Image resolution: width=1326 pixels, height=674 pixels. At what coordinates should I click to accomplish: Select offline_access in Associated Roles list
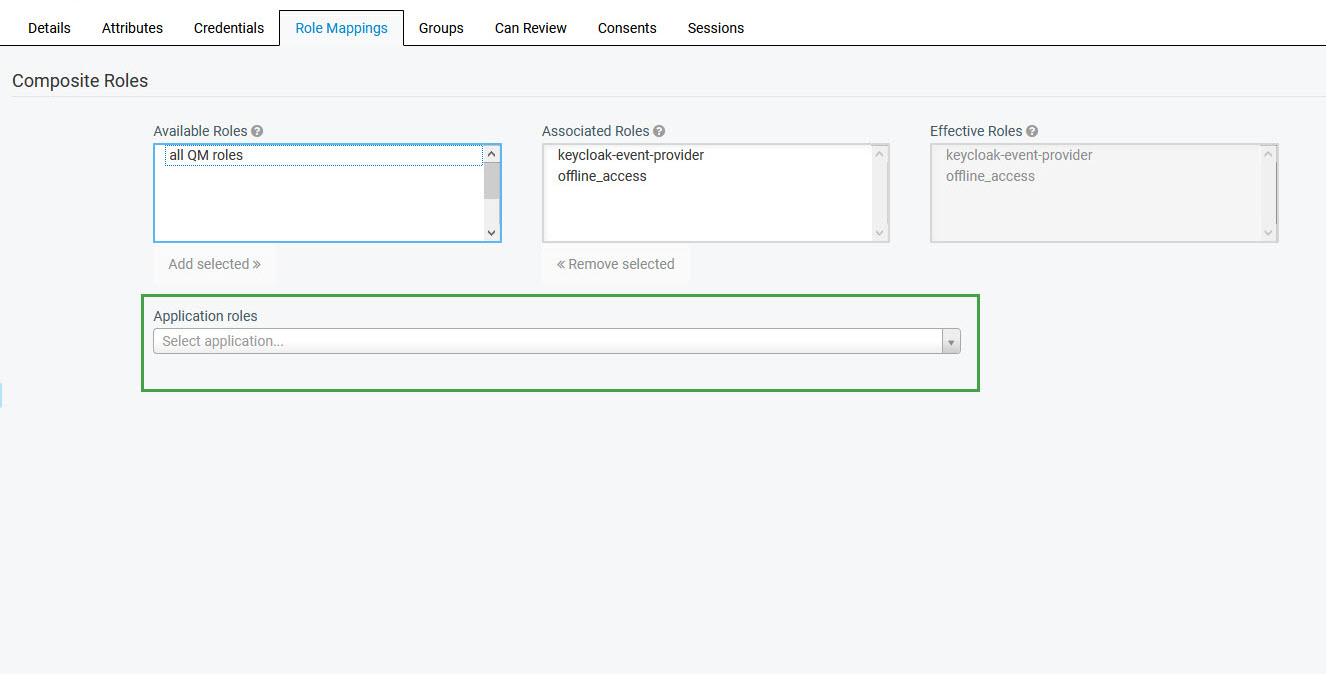click(x=602, y=176)
